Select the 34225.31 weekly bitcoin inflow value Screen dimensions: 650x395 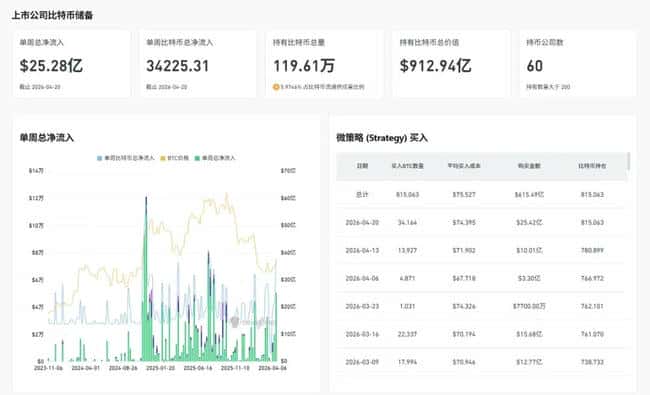(x=177, y=65)
